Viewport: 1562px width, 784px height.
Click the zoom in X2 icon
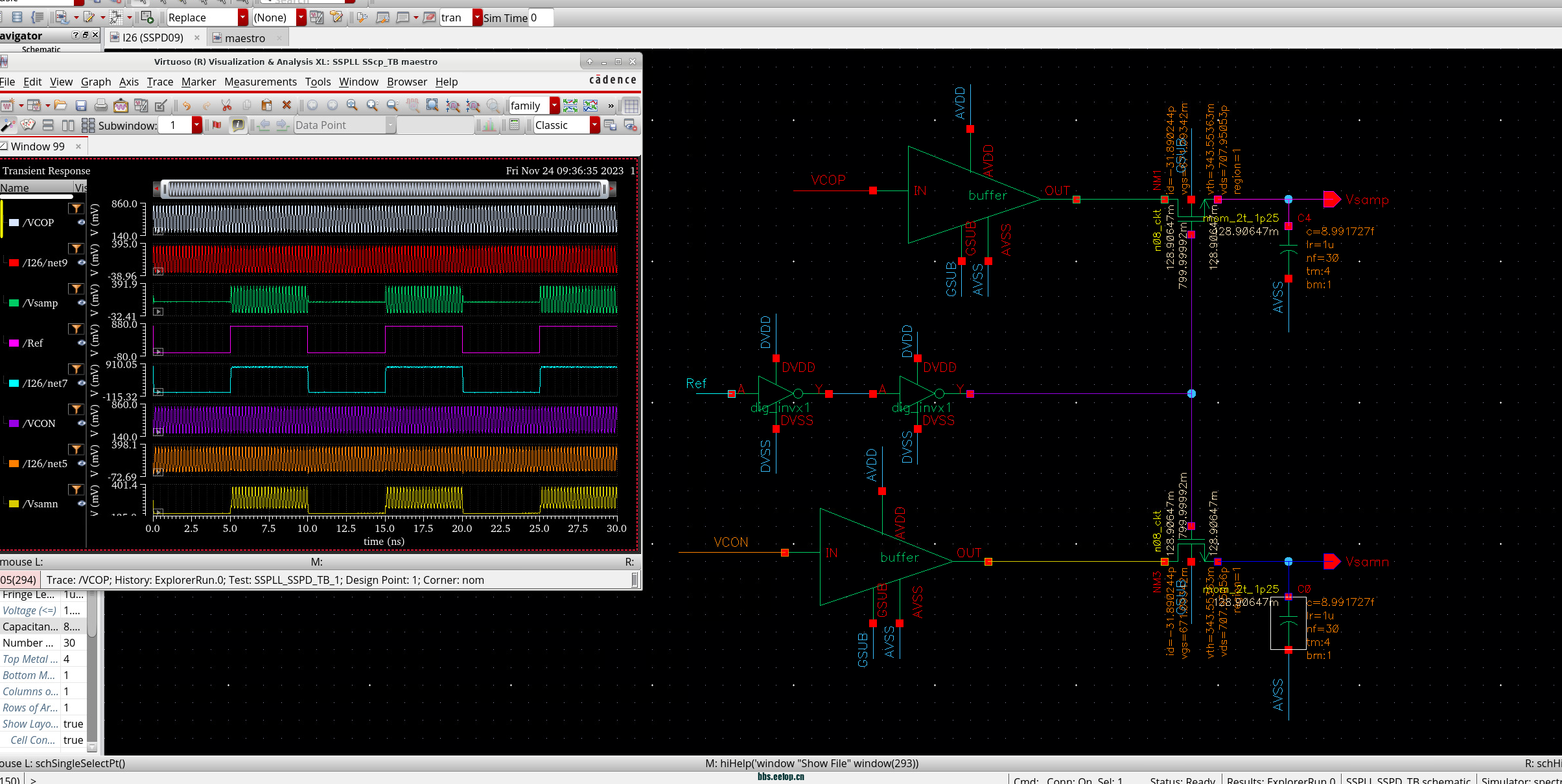pyautogui.click(x=372, y=105)
